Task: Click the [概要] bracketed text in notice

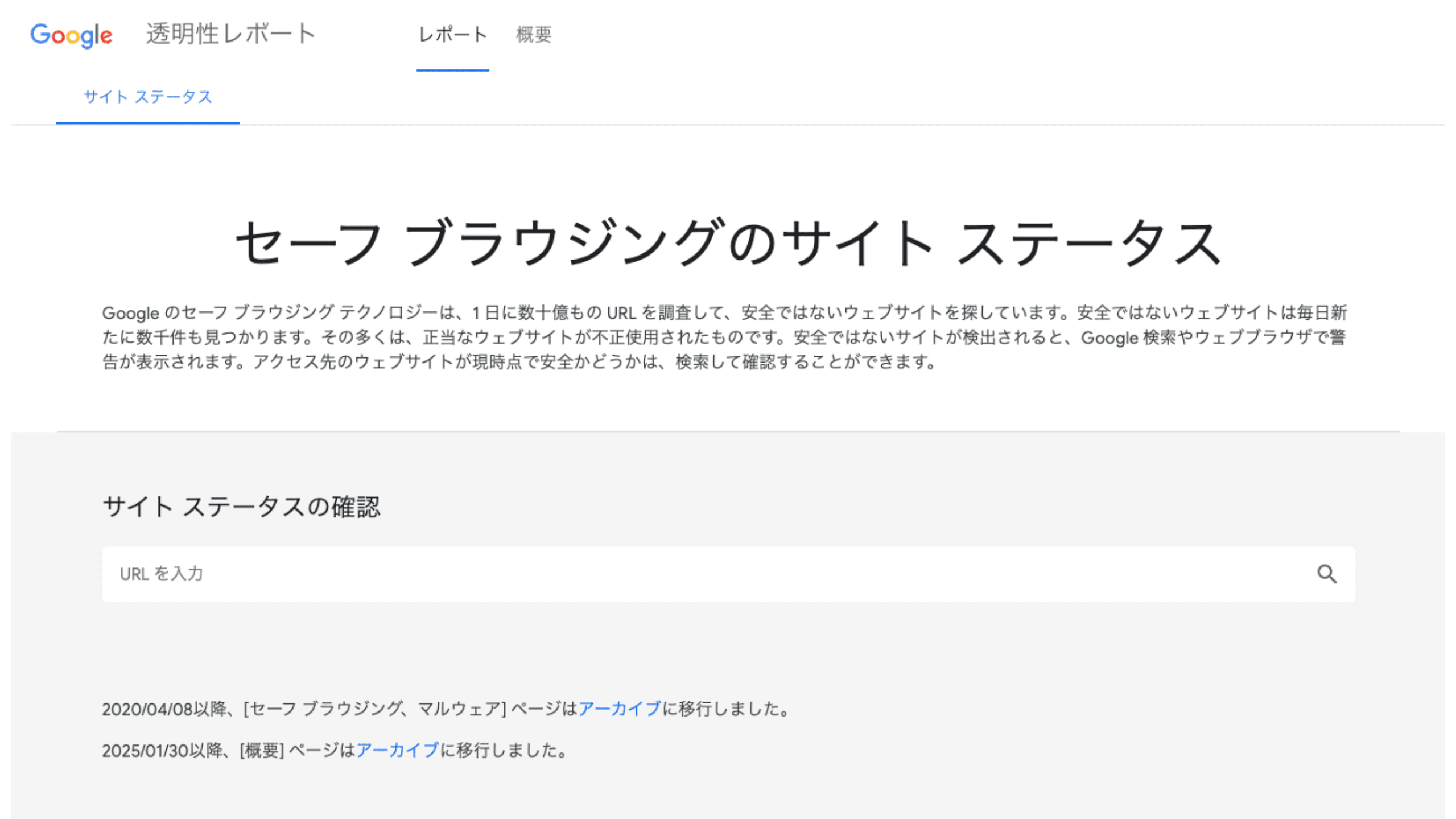Action: [261, 751]
